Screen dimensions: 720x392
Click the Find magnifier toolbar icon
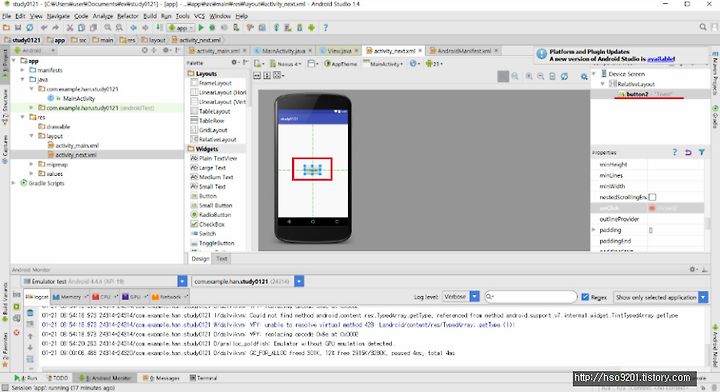[x=107, y=28]
